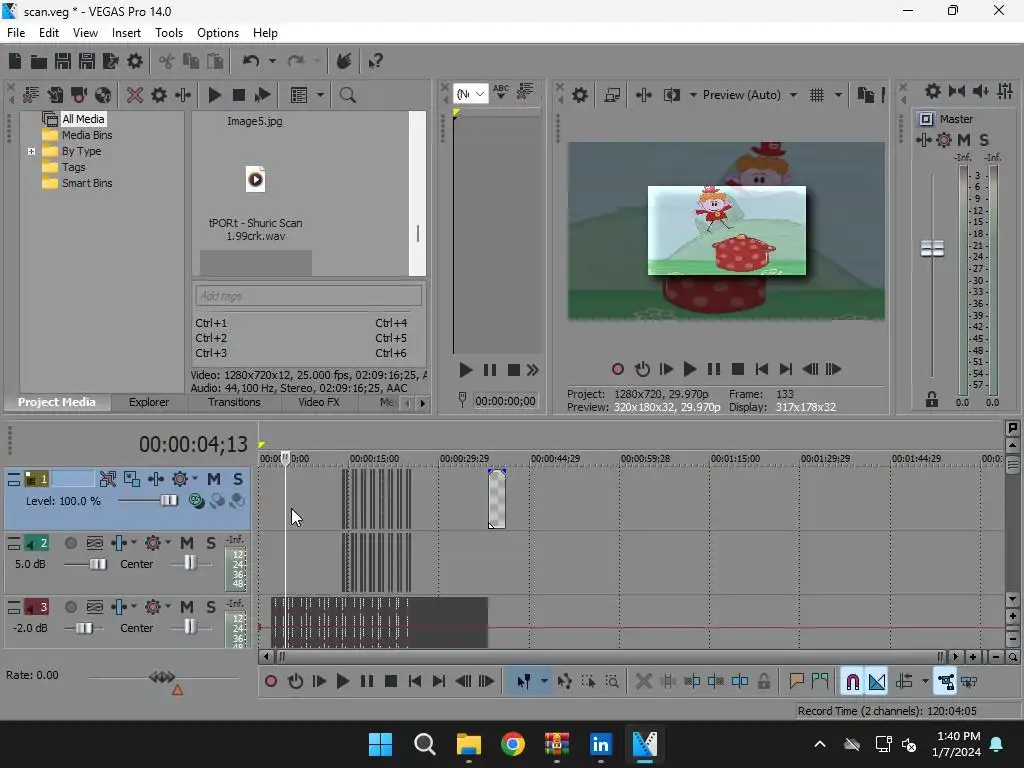Open Undo history dropdown arrow
1024x768 pixels.
272,61
